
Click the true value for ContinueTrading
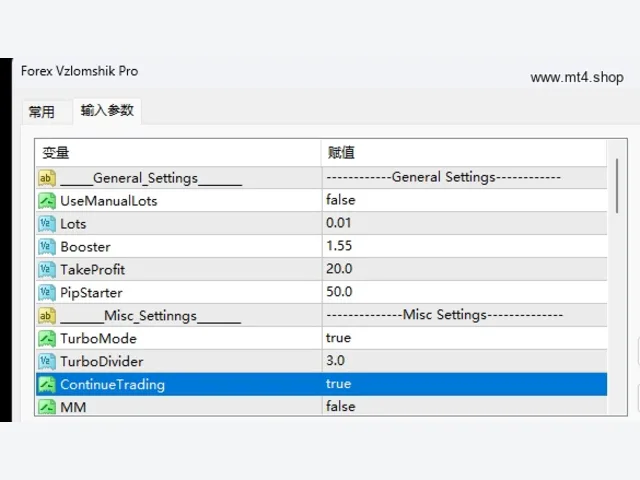coord(338,383)
